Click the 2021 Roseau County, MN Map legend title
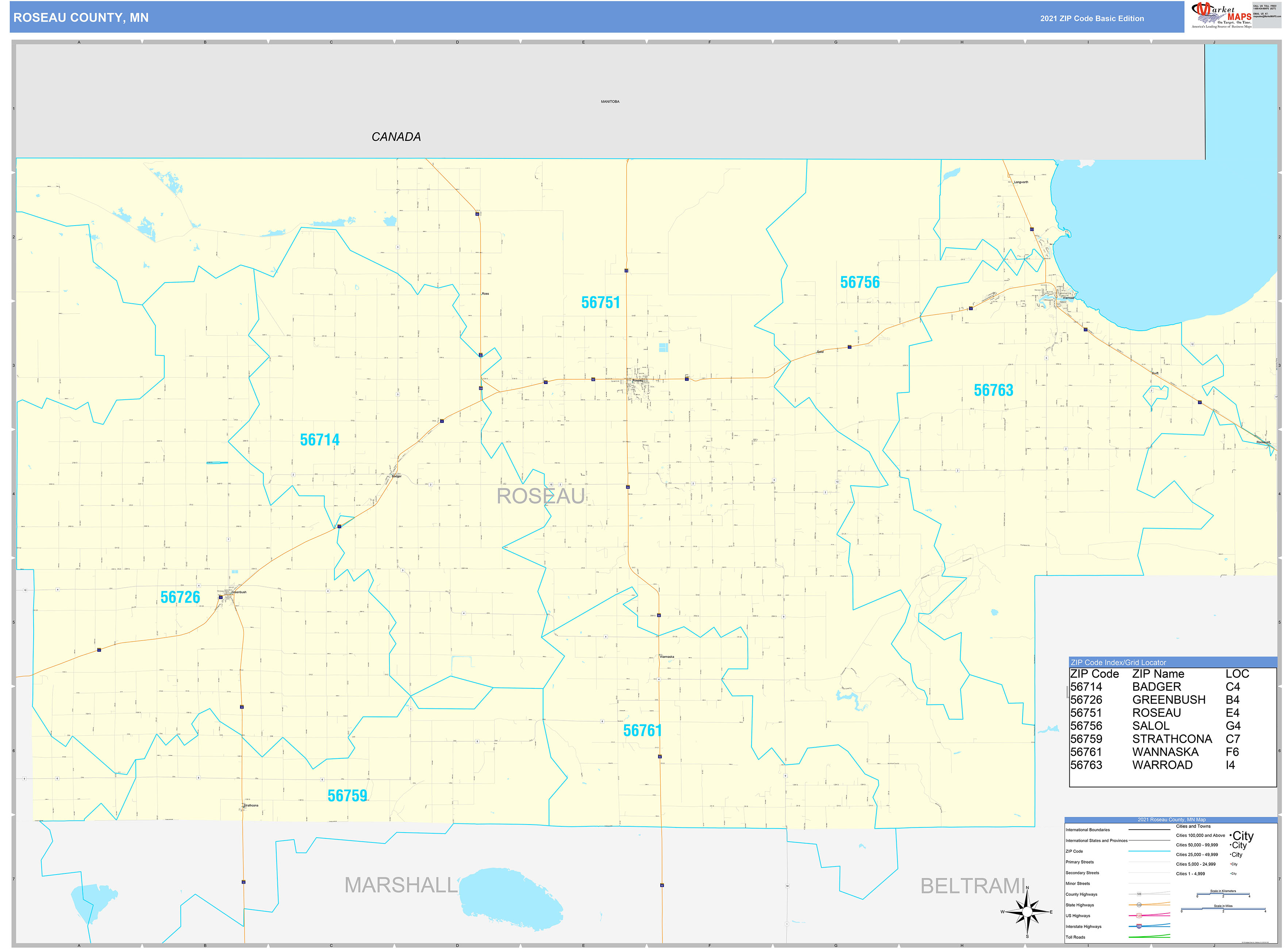 pos(1172,820)
